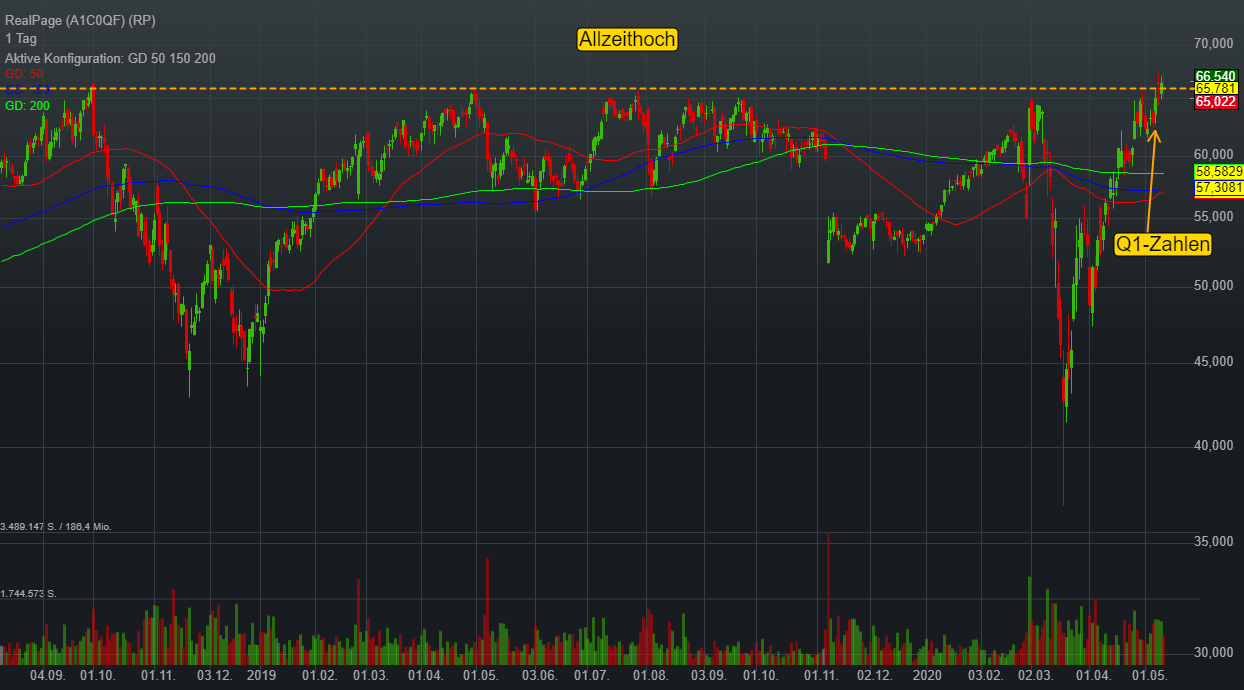Click the 03.12. date label
This screenshot has height=690, width=1244.
point(215,676)
